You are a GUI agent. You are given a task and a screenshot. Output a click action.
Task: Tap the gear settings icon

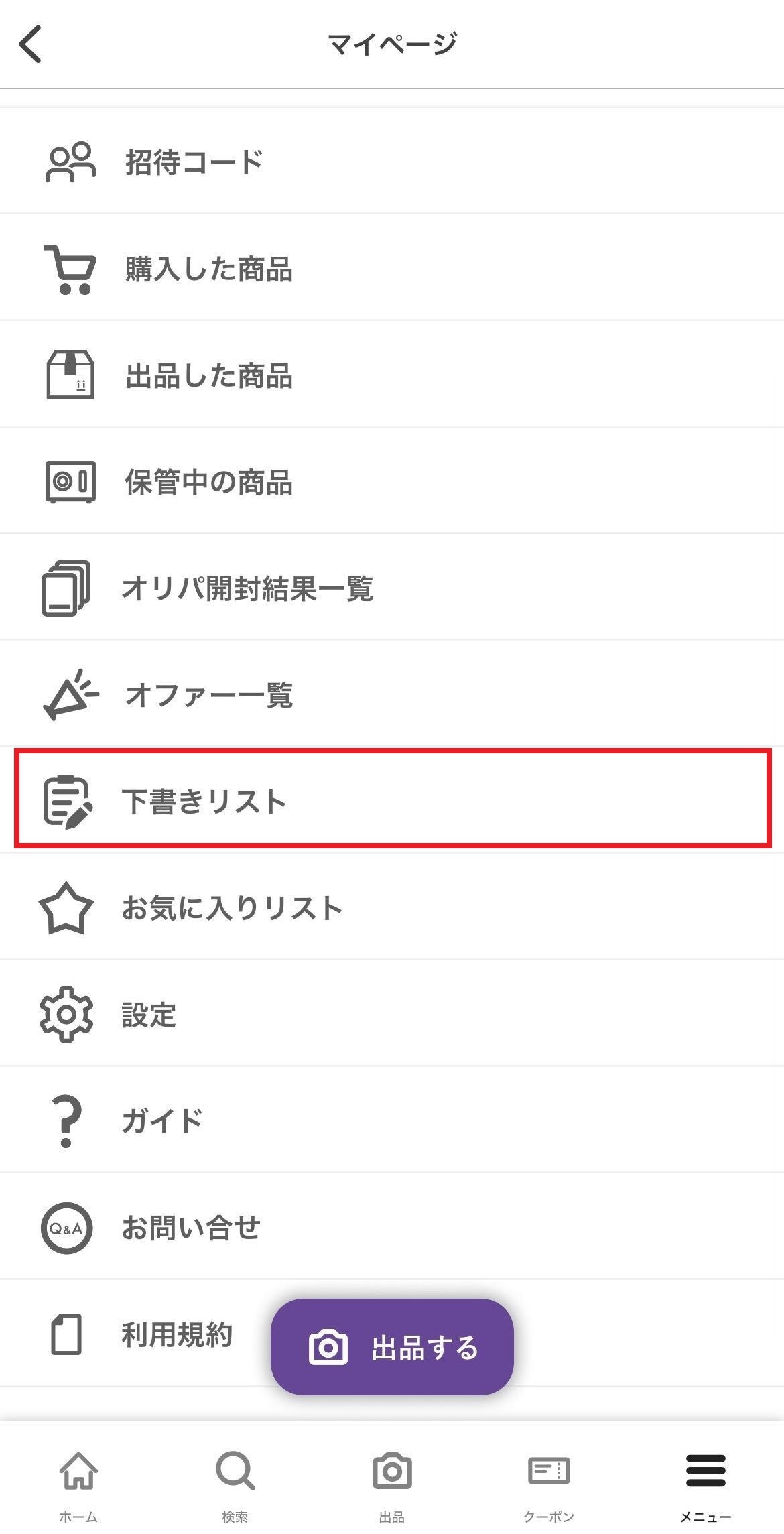pos(66,1014)
